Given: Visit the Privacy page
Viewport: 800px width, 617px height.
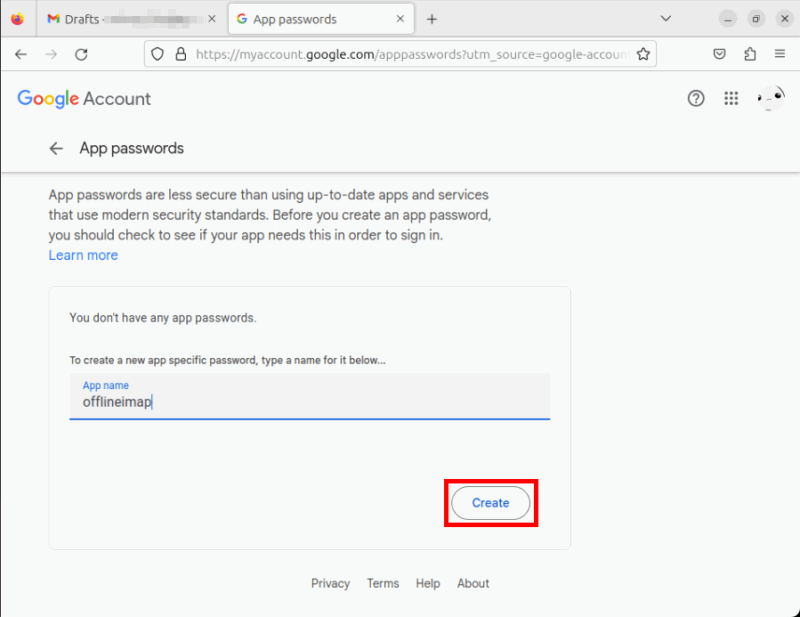Looking at the screenshot, I should [330, 583].
